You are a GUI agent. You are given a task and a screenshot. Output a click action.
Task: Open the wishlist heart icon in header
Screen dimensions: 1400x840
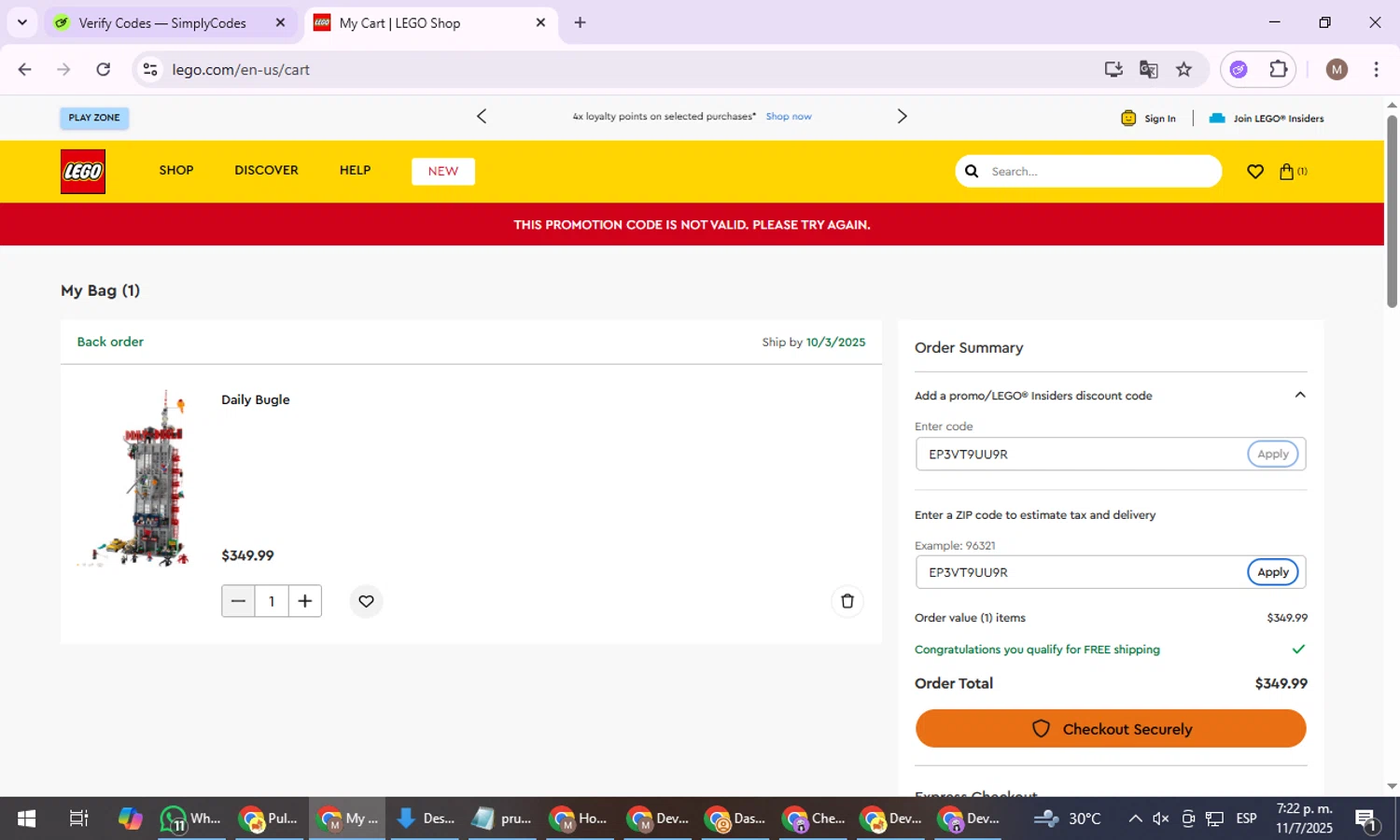tap(1255, 172)
